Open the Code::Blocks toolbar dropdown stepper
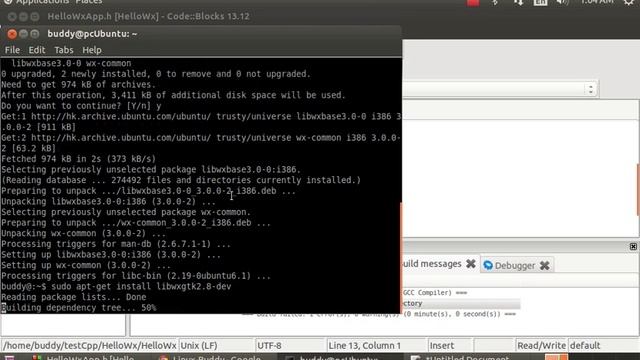Image resolution: width=640 pixels, height=360 pixels. (x=591, y=89)
